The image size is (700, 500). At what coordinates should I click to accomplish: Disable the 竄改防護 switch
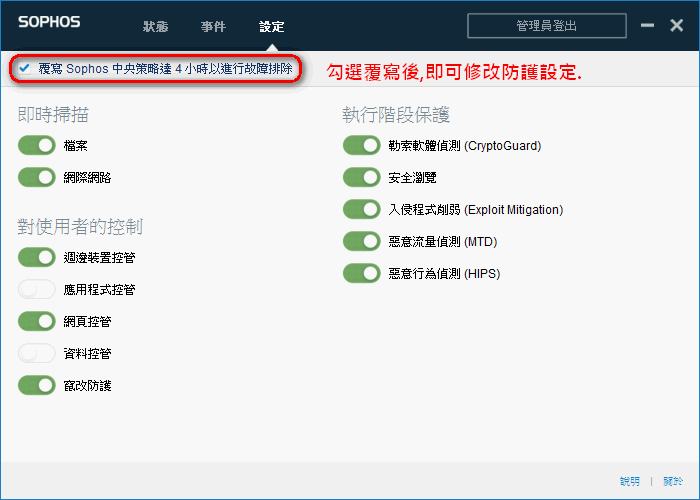point(37,385)
